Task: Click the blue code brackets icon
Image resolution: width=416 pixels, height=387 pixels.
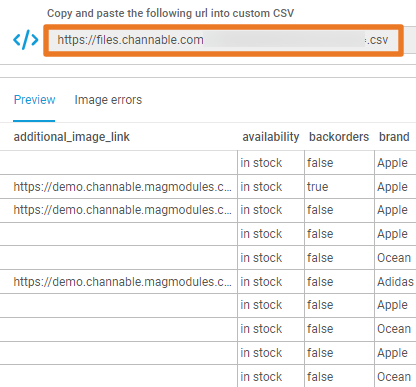Action: tap(26, 40)
